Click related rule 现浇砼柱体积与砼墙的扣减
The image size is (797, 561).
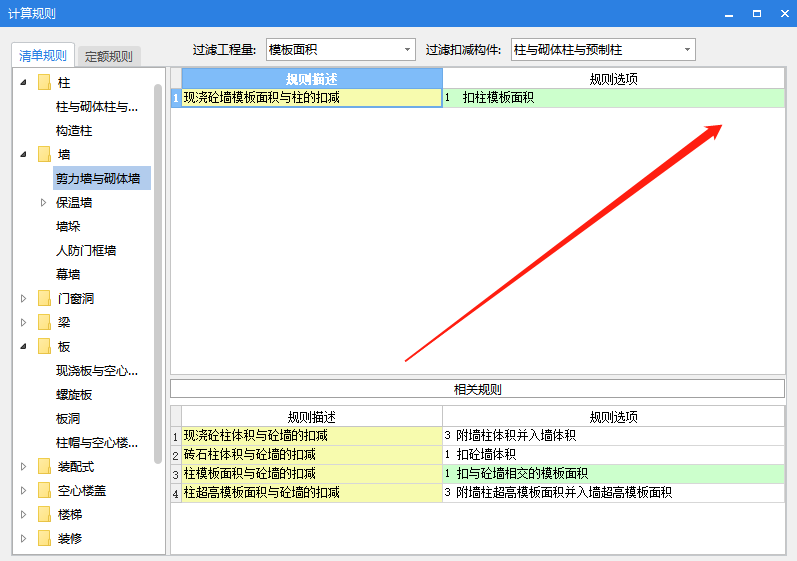tap(312, 435)
